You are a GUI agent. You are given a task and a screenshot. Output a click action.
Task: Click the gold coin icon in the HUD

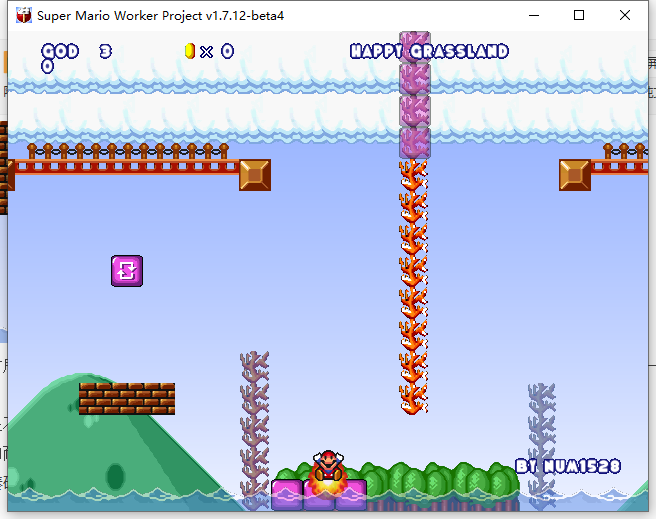(x=190, y=51)
